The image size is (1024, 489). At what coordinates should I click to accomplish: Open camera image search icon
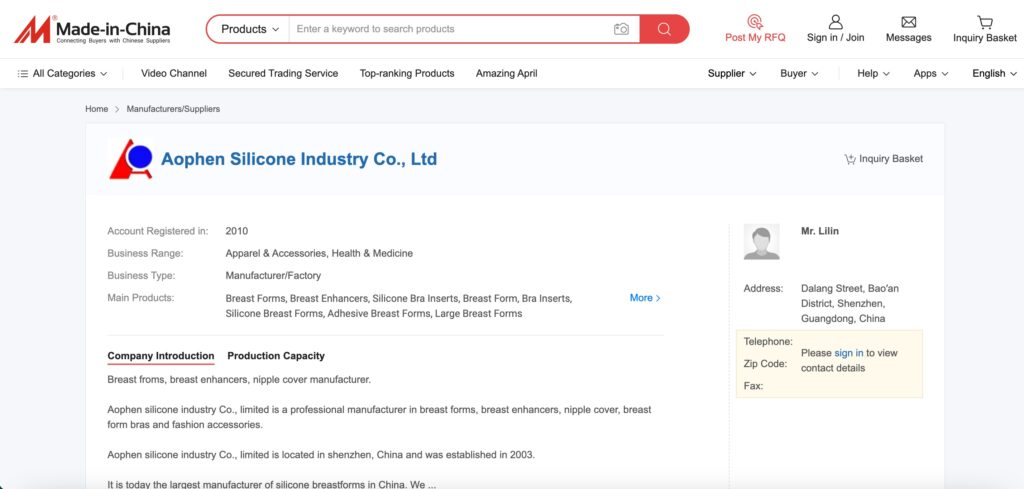click(621, 29)
